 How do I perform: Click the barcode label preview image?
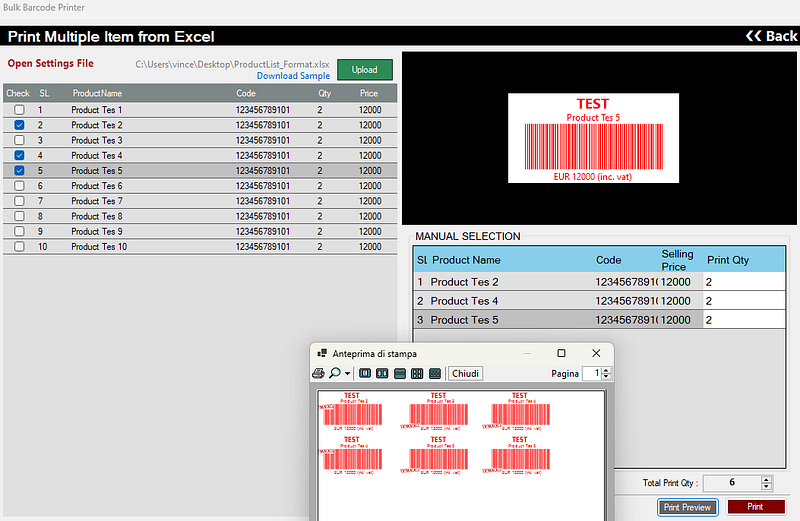pyautogui.click(x=593, y=138)
